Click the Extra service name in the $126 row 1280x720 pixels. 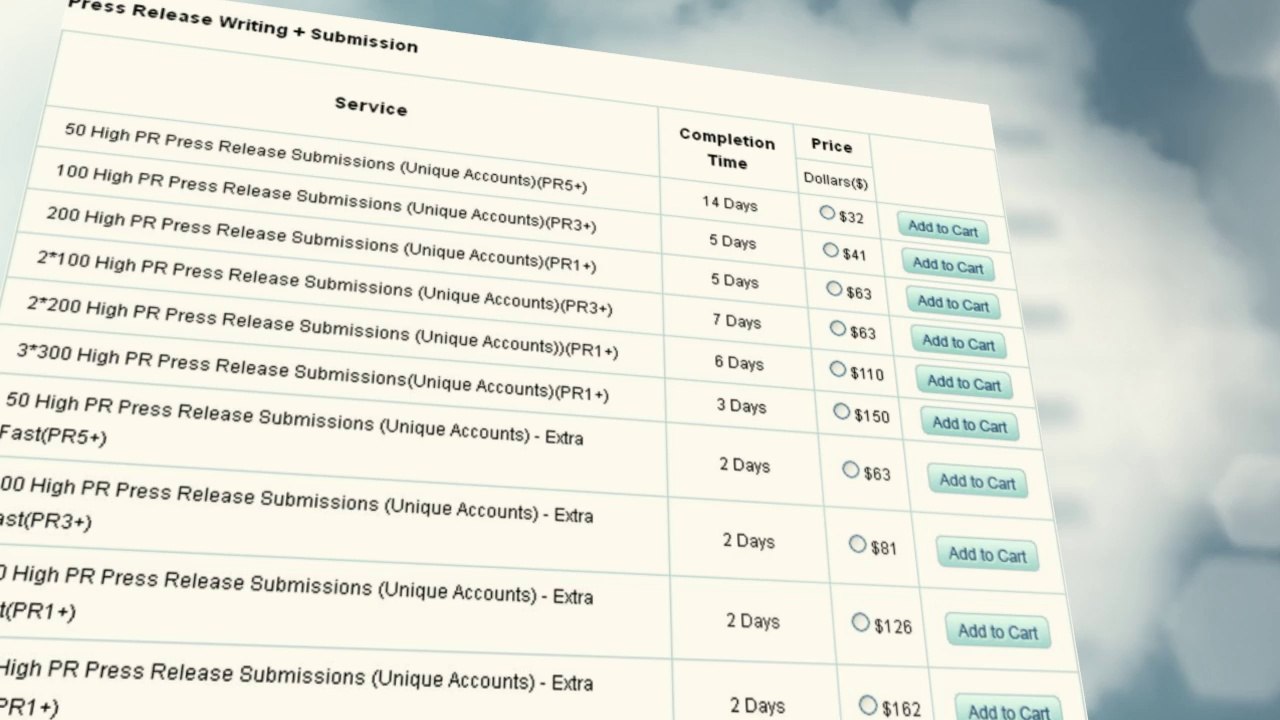(x=296, y=593)
